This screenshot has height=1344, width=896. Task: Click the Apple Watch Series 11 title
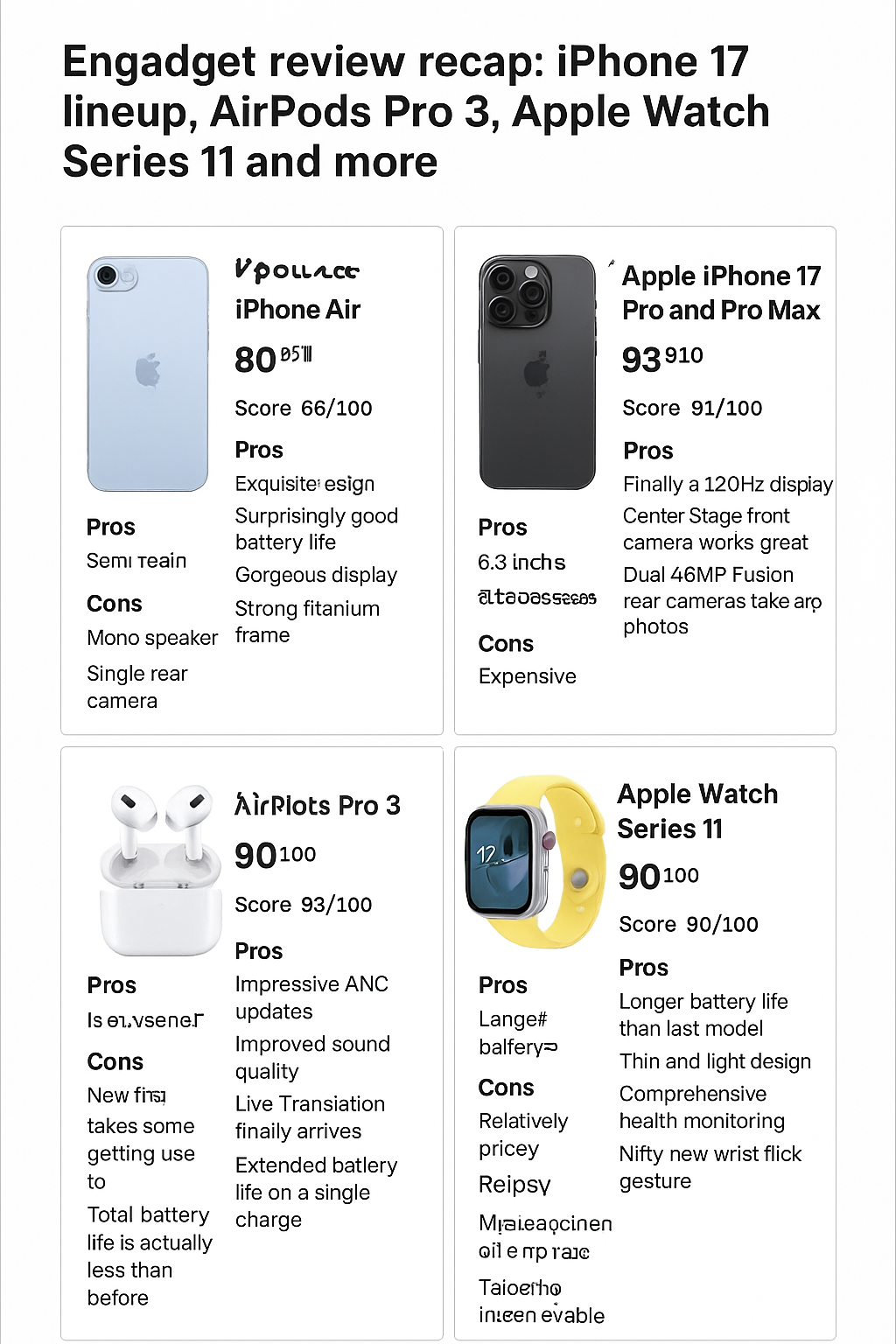(x=697, y=811)
